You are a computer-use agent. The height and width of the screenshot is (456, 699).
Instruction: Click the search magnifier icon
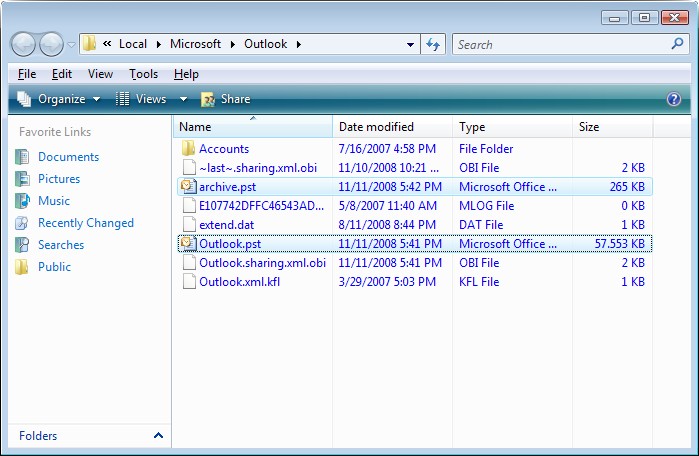pos(677,44)
